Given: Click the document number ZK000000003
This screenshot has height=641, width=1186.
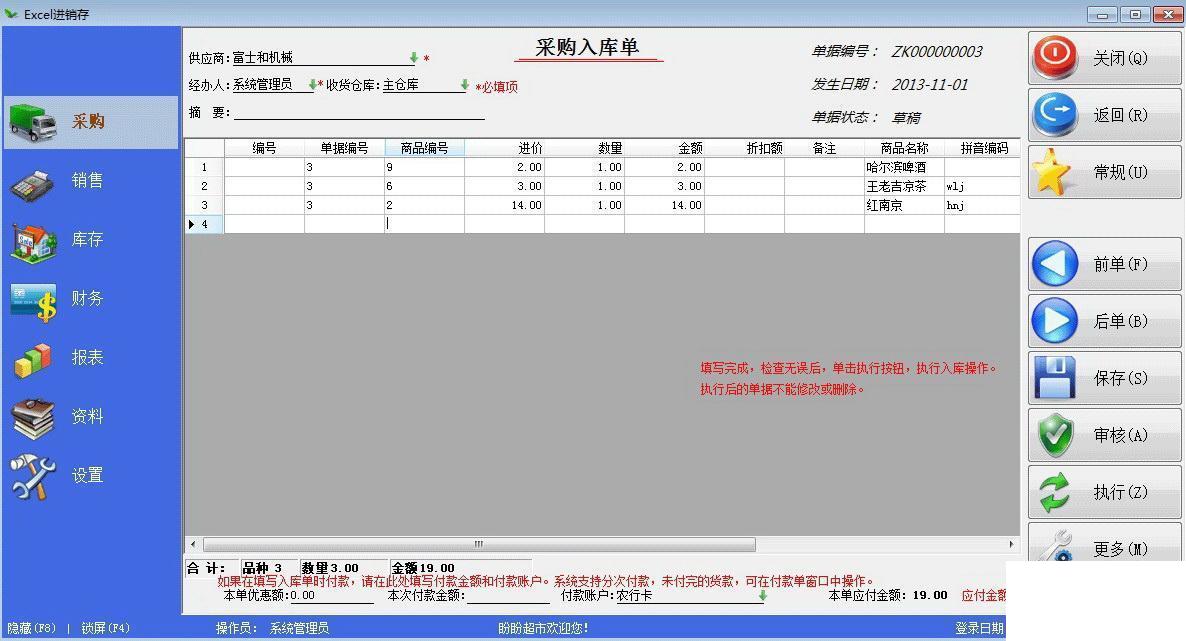Looking at the screenshot, I should tap(936, 51).
